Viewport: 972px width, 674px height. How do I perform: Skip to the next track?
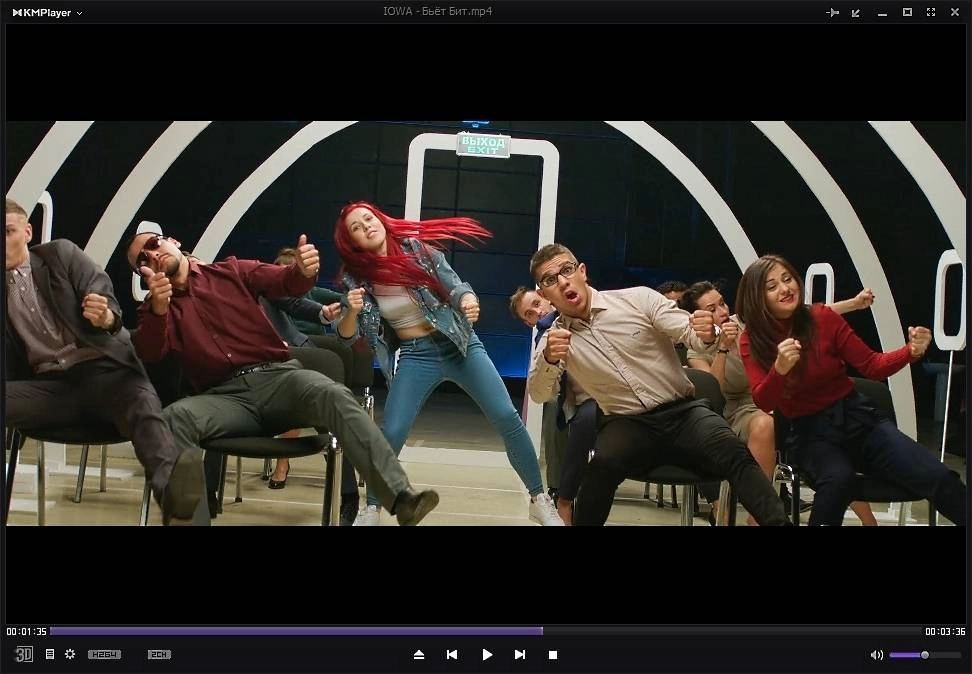pyautogui.click(x=520, y=655)
